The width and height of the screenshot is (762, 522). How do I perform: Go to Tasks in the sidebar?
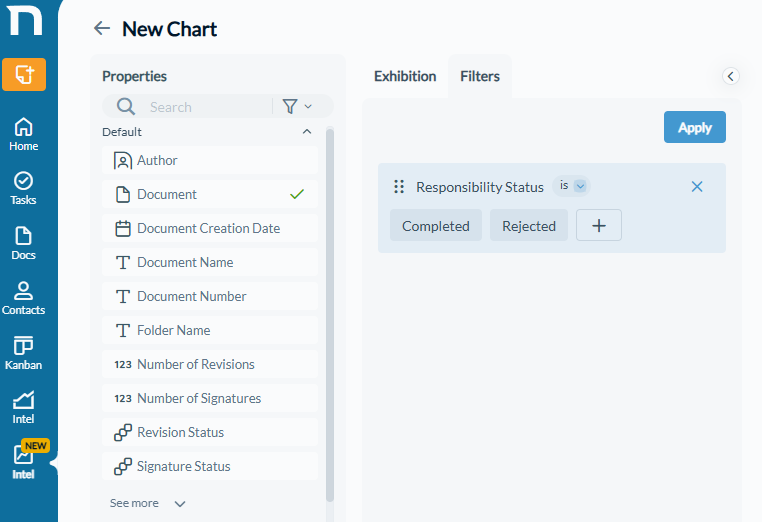tap(23, 188)
